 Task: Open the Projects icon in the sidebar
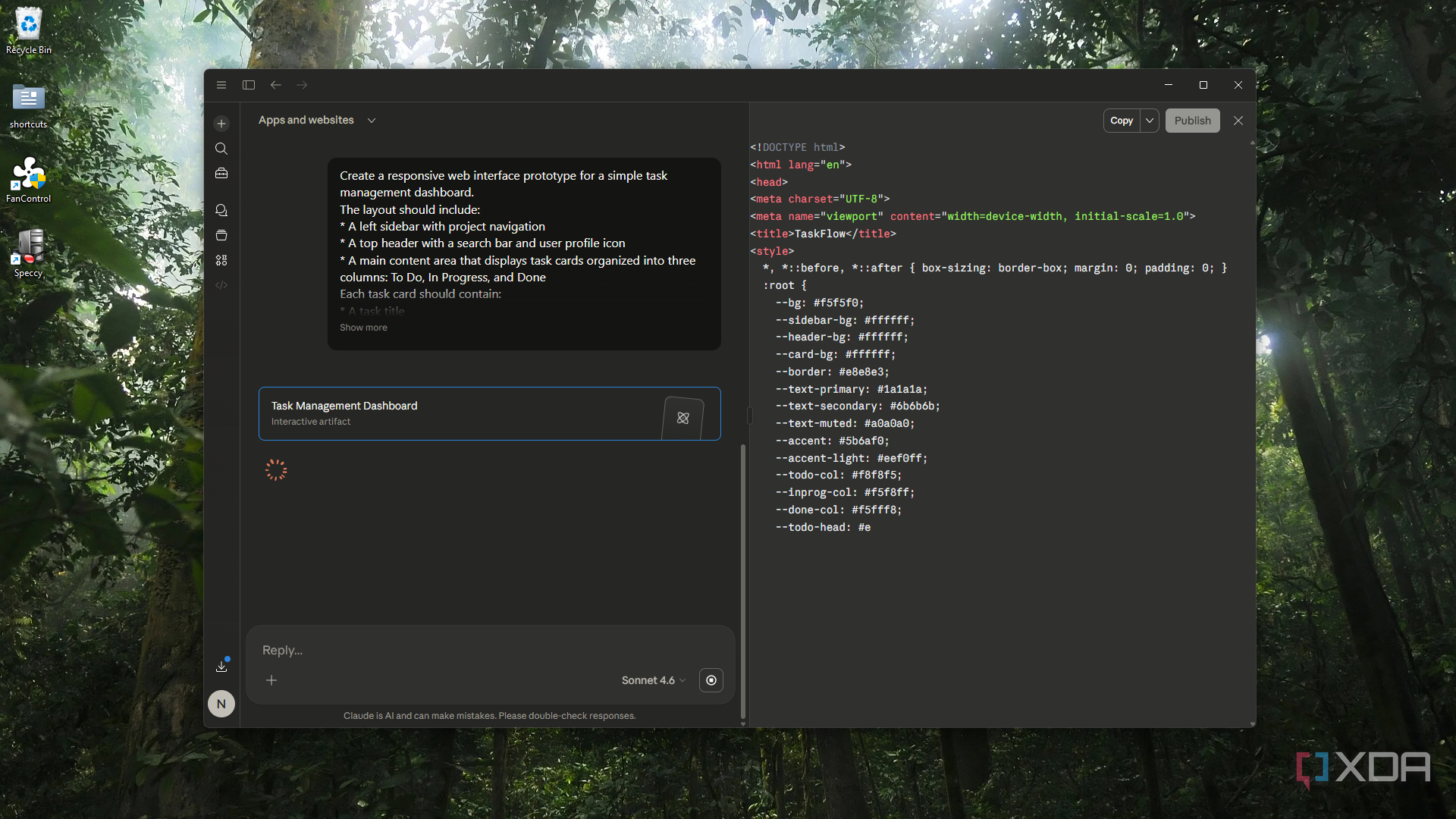coord(221,235)
